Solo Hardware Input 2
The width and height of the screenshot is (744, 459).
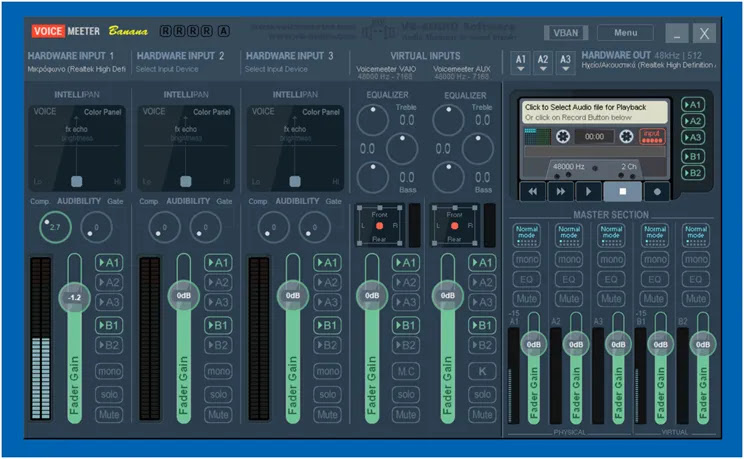(218, 394)
